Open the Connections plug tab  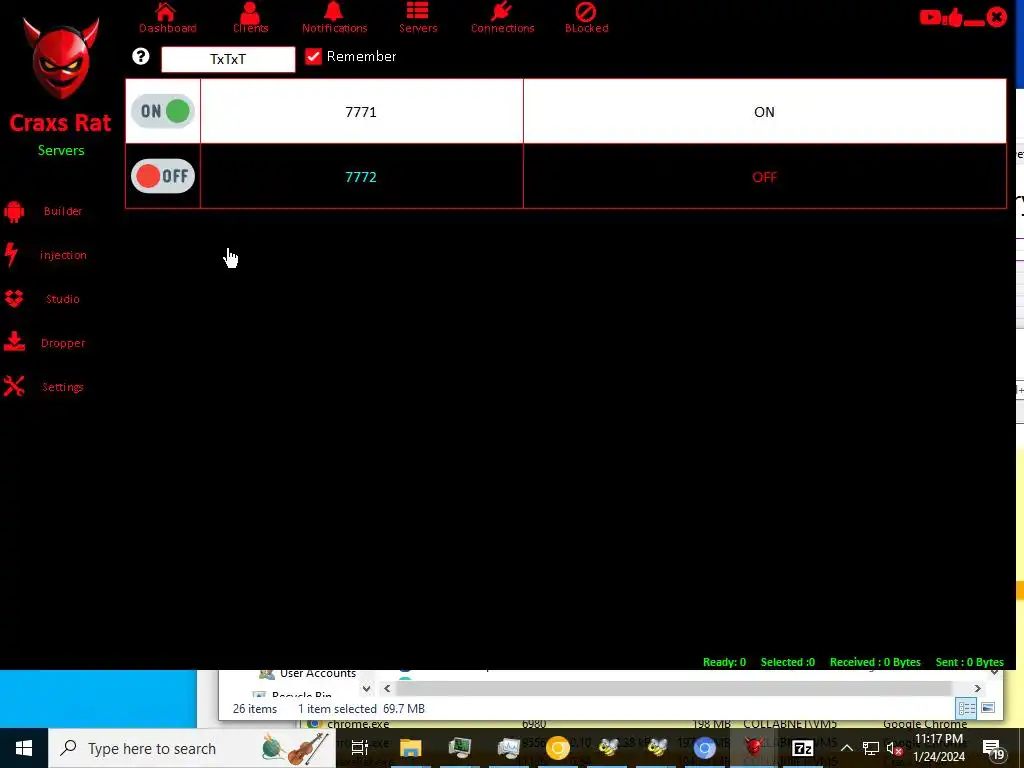tap(502, 18)
